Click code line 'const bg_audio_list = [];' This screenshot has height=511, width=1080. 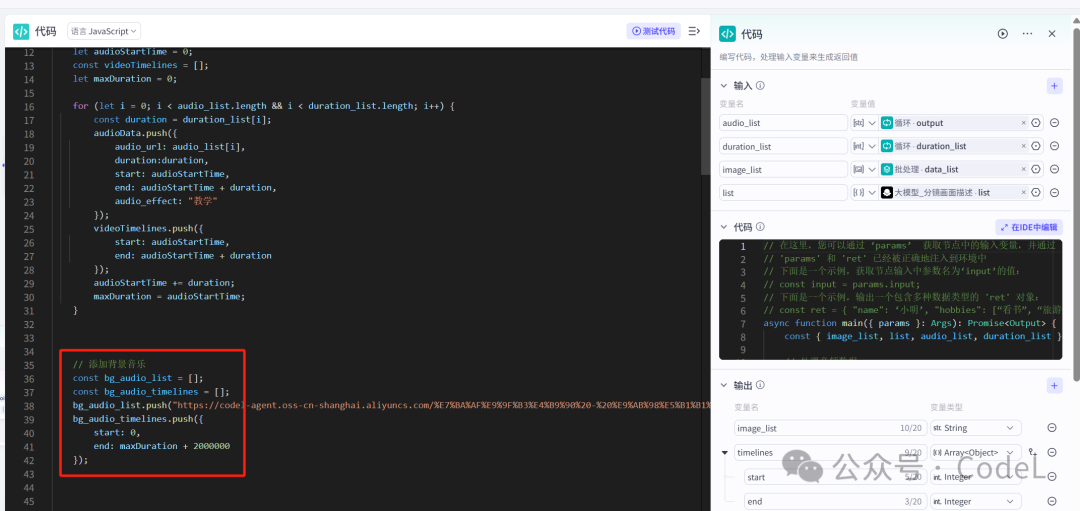(138, 378)
